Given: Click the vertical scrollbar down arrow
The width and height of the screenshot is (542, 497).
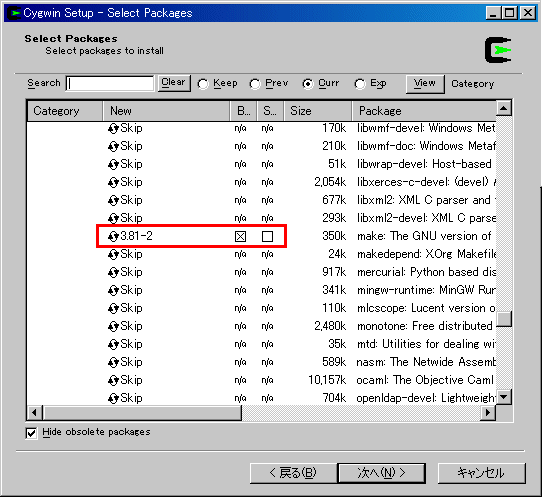Looking at the screenshot, I should (504, 397).
